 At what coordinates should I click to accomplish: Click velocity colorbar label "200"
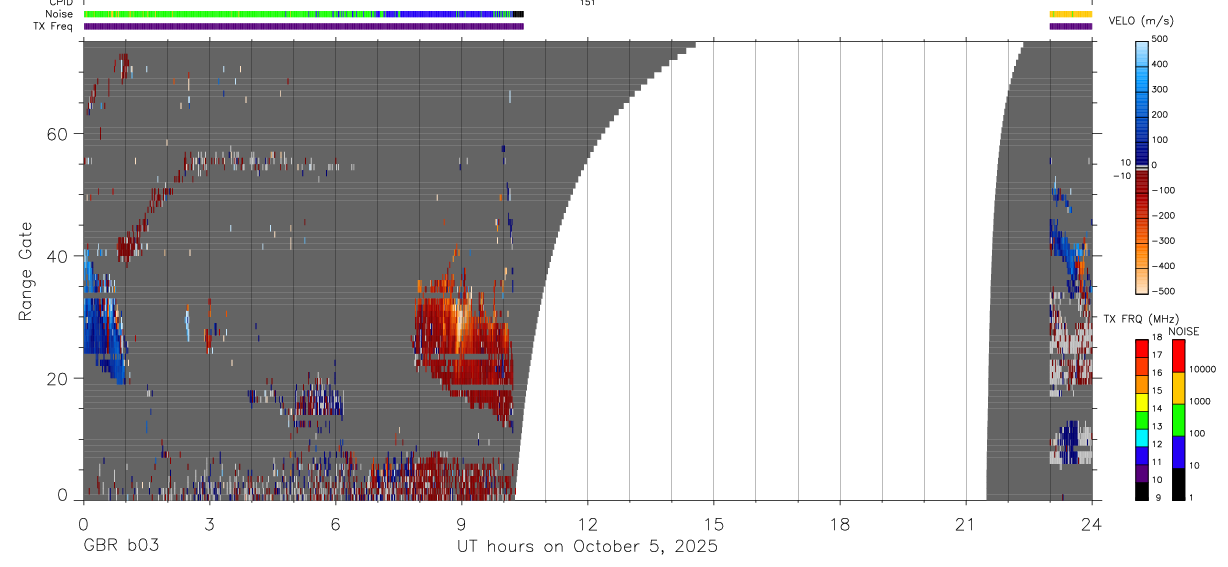click(x=1160, y=114)
